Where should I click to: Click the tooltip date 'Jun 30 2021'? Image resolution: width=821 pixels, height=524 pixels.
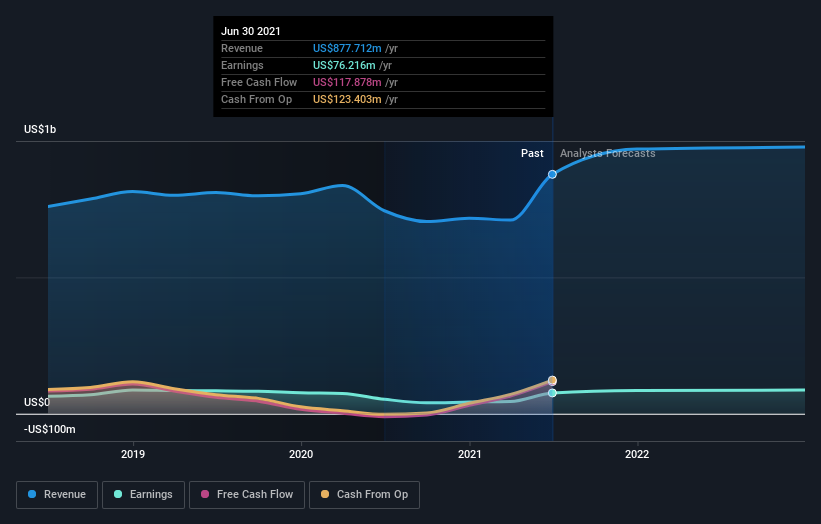tap(251, 31)
